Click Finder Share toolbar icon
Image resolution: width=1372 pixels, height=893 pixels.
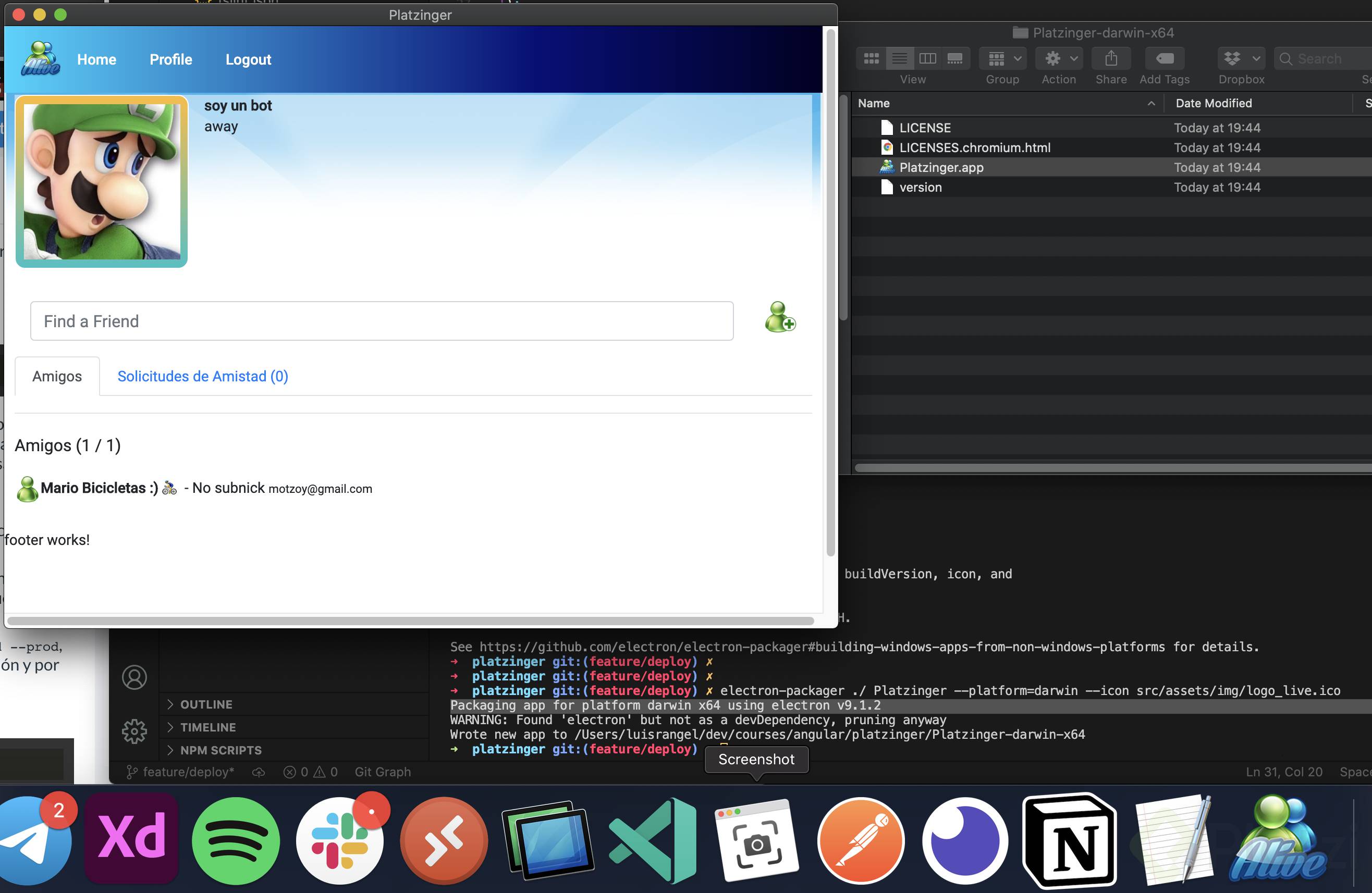click(x=1111, y=59)
